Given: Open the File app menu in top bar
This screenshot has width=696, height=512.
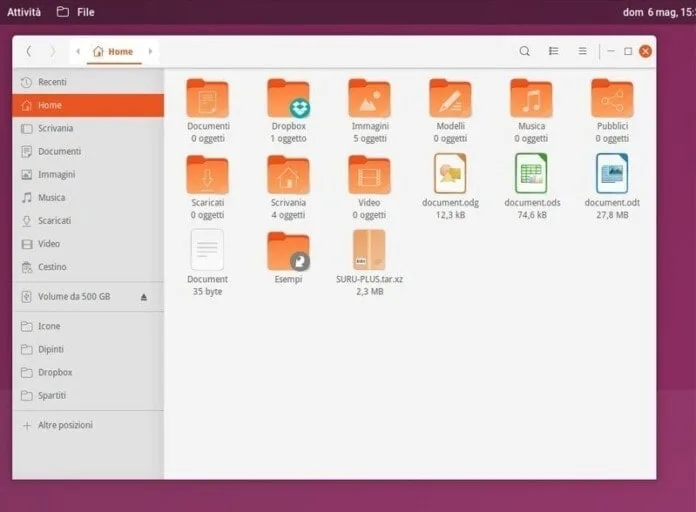Looking at the screenshot, I should pyautogui.click(x=76, y=12).
